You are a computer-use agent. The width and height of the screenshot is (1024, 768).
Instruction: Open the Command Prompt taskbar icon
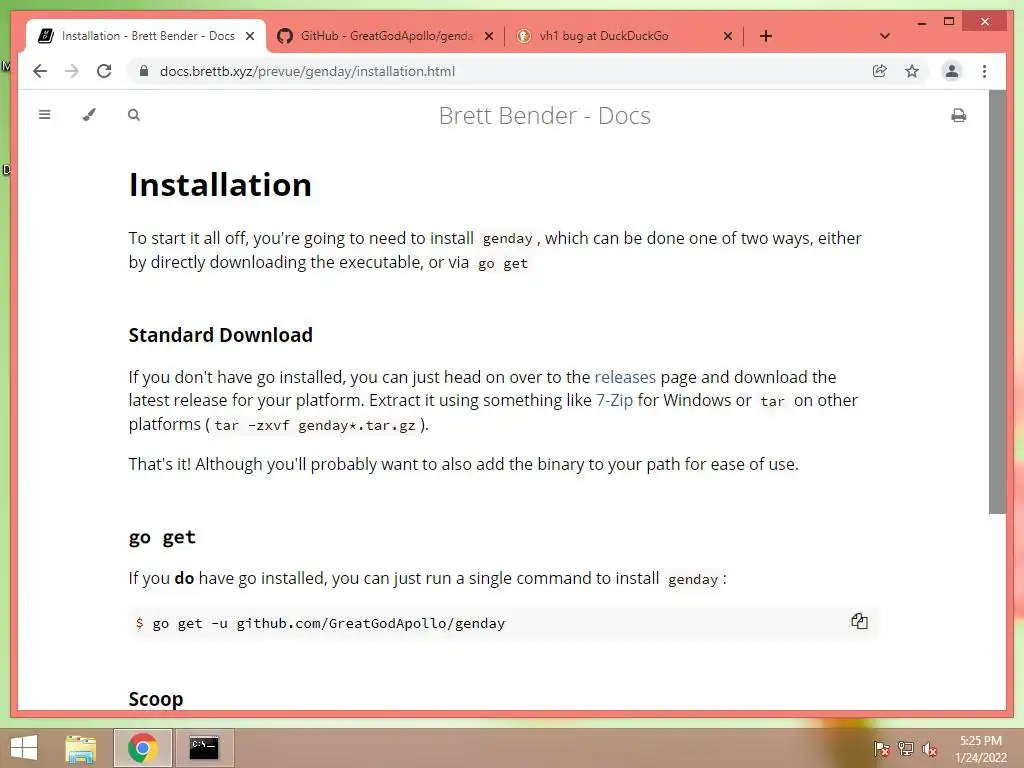tap(204, 748)
